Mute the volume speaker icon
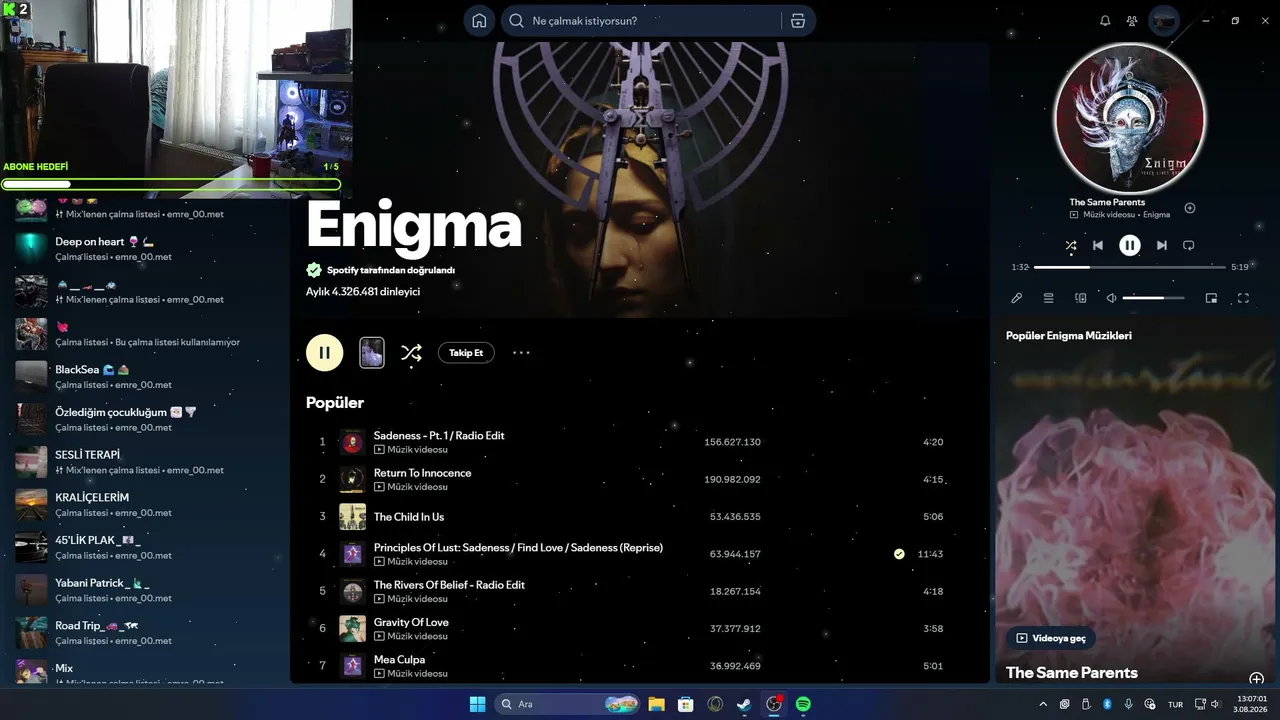 1111,298
